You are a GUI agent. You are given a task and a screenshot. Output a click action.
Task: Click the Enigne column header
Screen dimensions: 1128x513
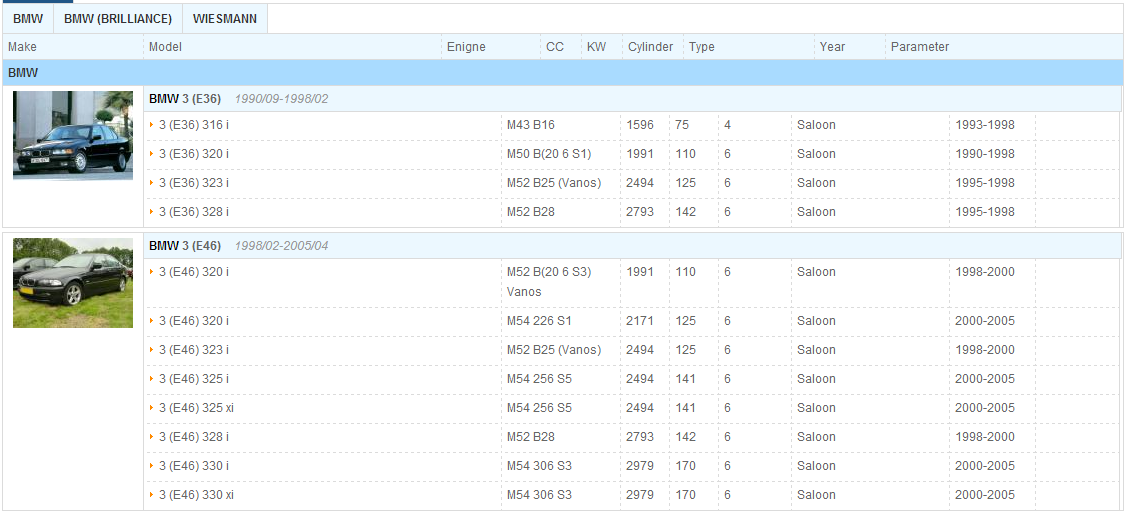click(x=466, y=47)
